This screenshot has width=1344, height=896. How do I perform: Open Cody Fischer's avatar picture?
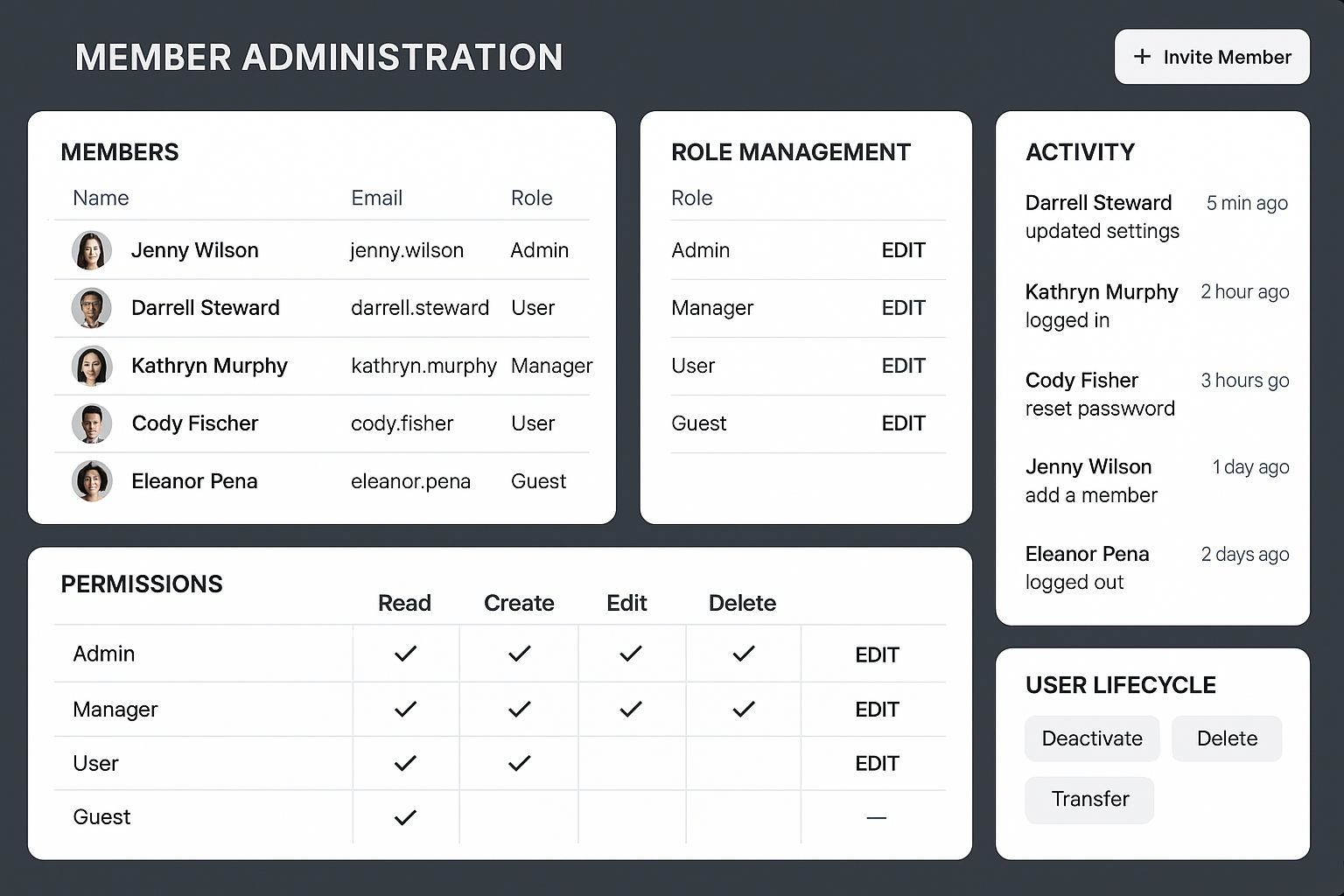click(92, 423)
